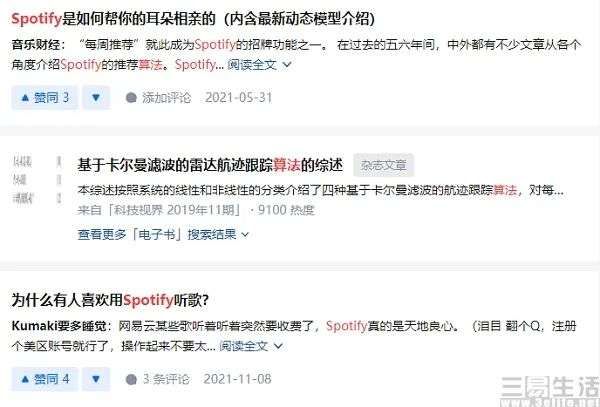
Task: Click the chevron after 搜索结果
Action: click(245, 235)
